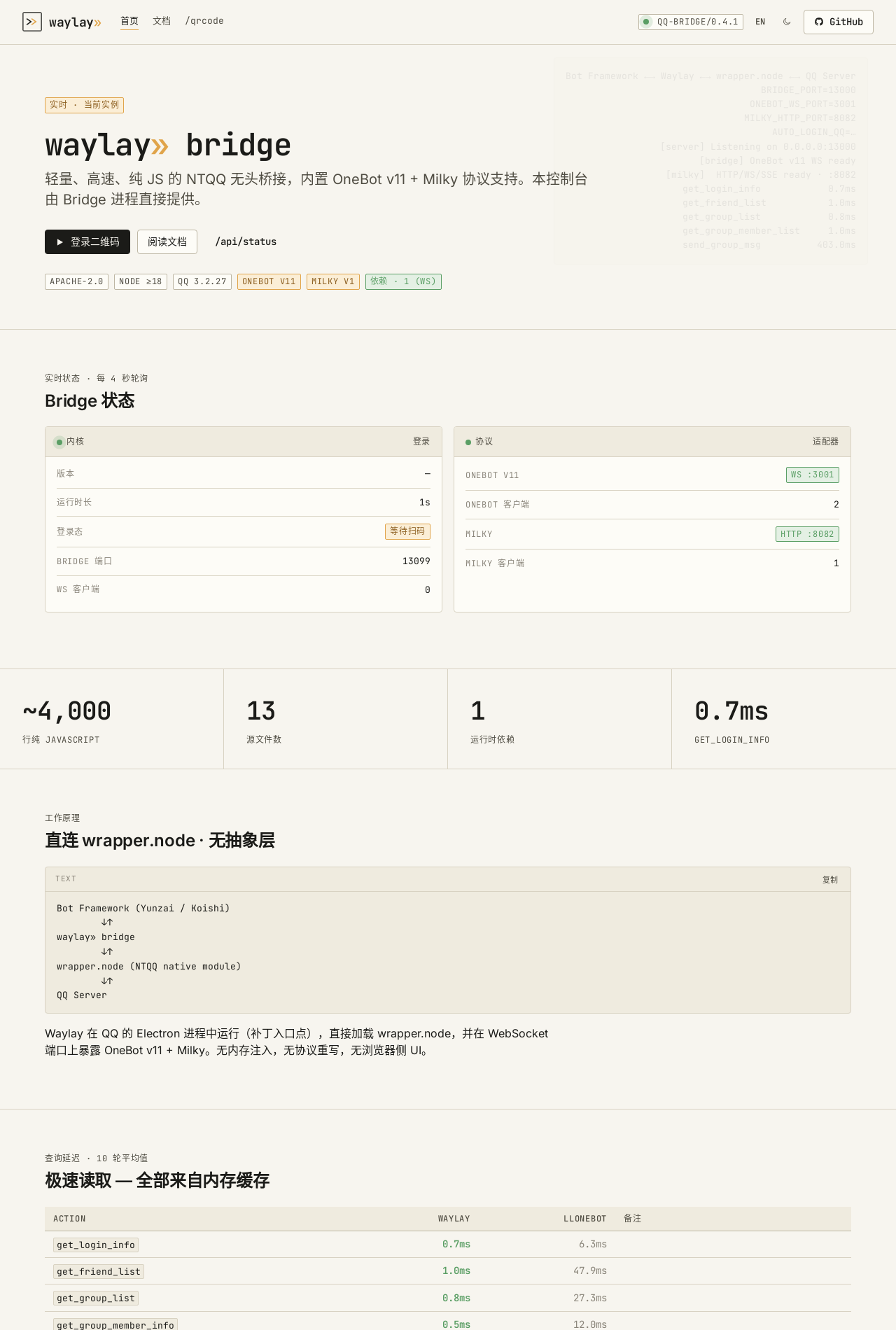Click the WS :3001 port badge

[813, 475]
